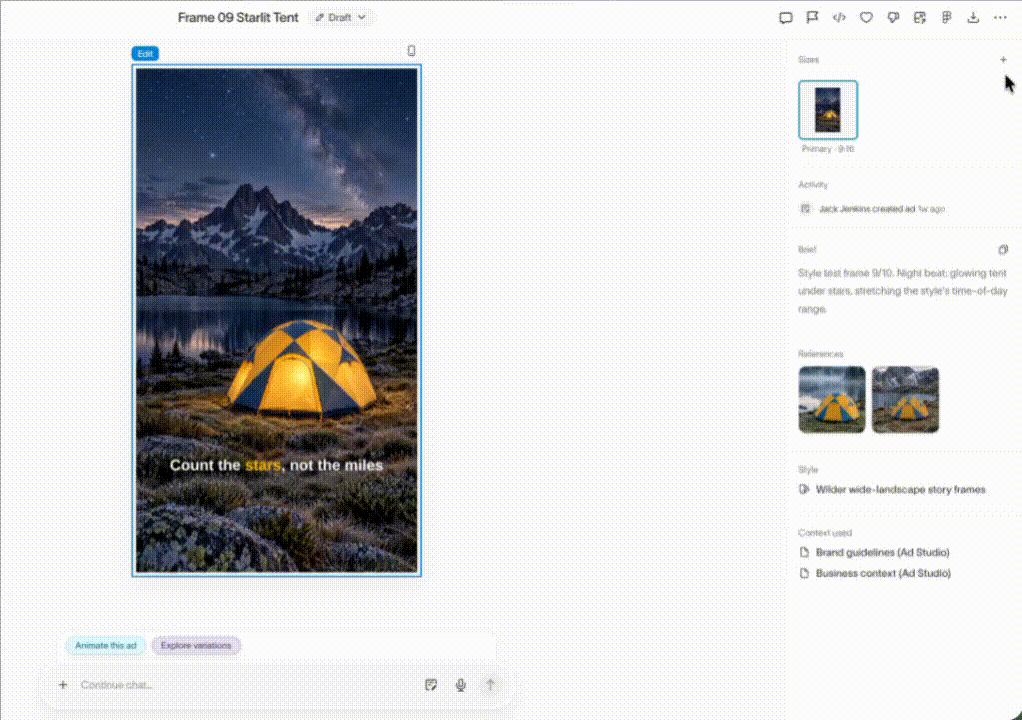Click the thumbs-down dislike icon
The width and height of the screenshot is (1022, 720).
point(893,18)
